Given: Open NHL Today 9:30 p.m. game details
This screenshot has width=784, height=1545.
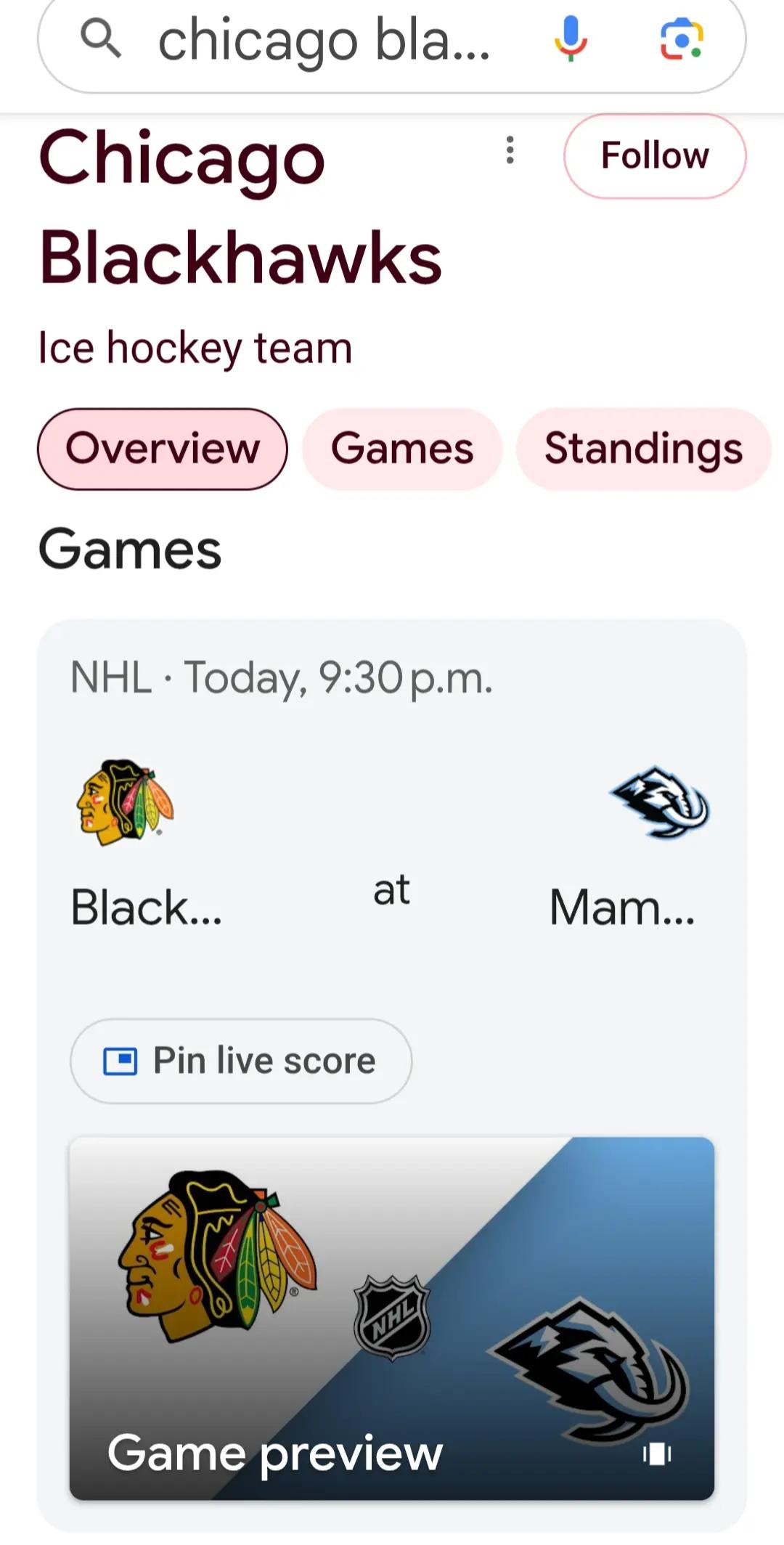Looking at the screenshot, I should [282, 678].
